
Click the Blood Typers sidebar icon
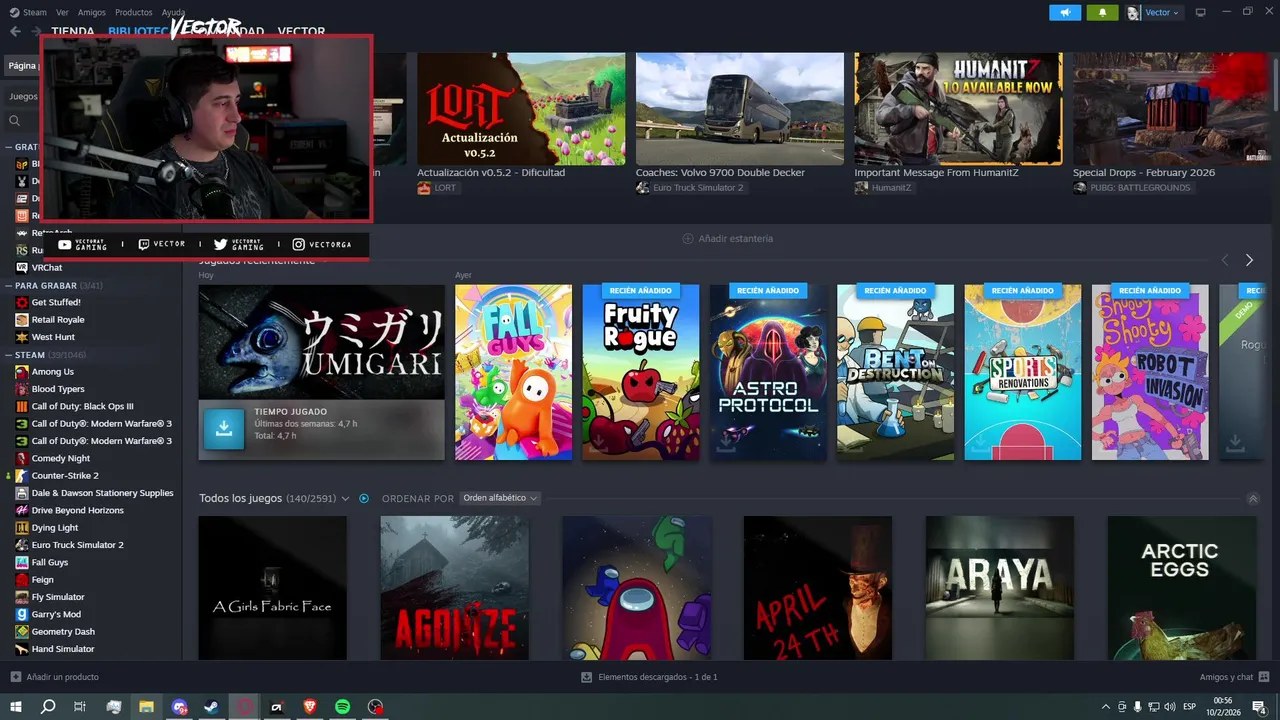point(22,389)
